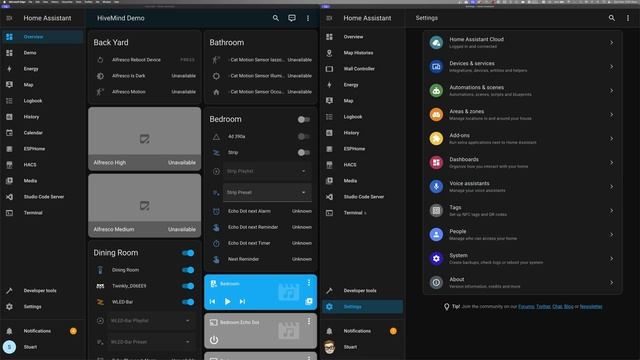The width and height of the screenshot is (640, 360).
Task: Select Logbook in left window sidebar
Action: (43, 101)
